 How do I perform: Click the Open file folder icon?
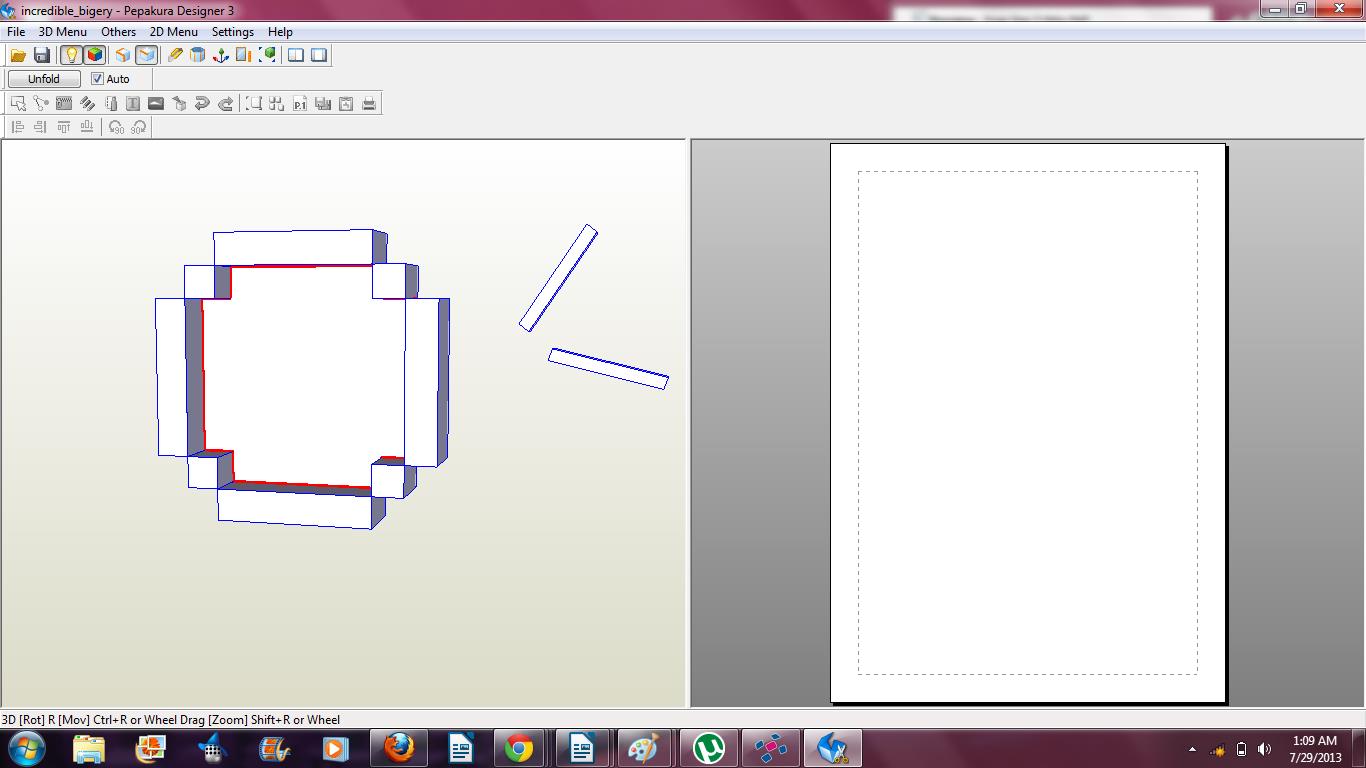pyautogui.click(x=18, y=55)
